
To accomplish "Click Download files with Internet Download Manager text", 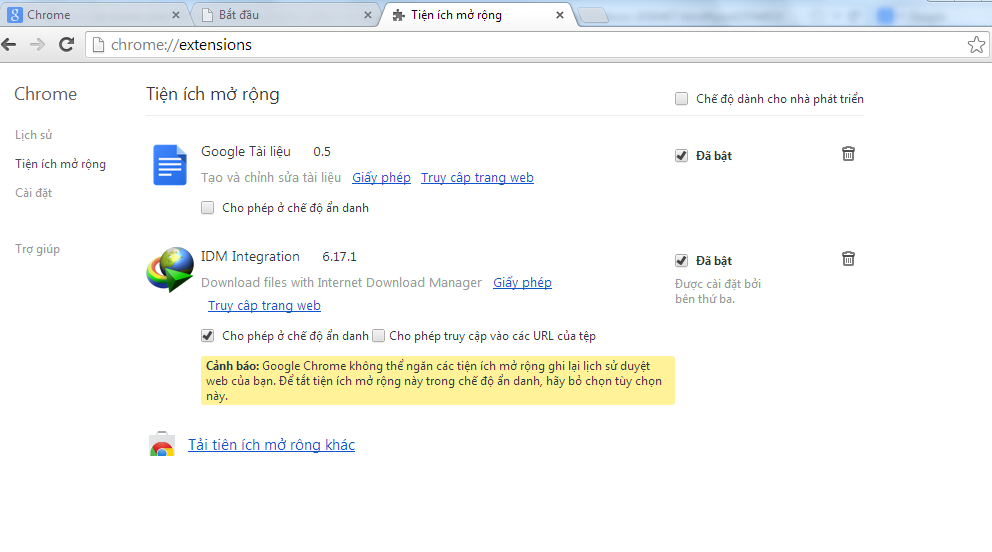I will tap(342, 283).
